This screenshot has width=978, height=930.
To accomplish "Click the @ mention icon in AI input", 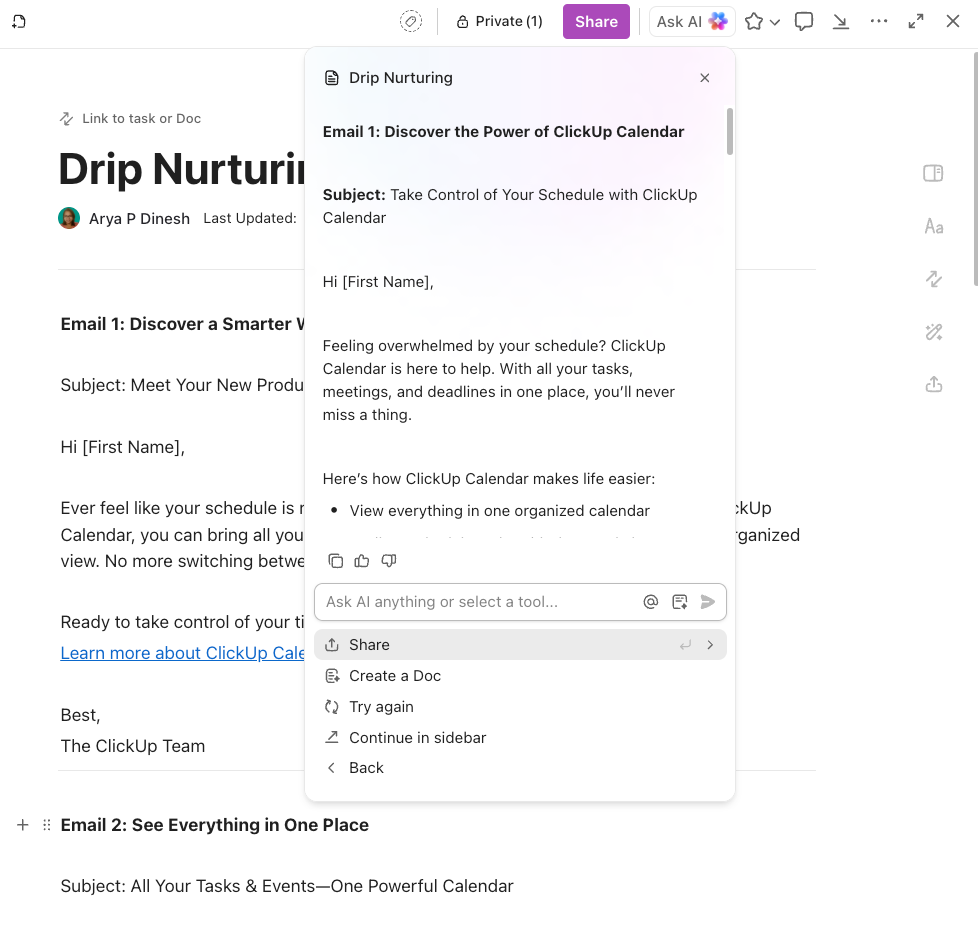I will (x=651, y=602).
